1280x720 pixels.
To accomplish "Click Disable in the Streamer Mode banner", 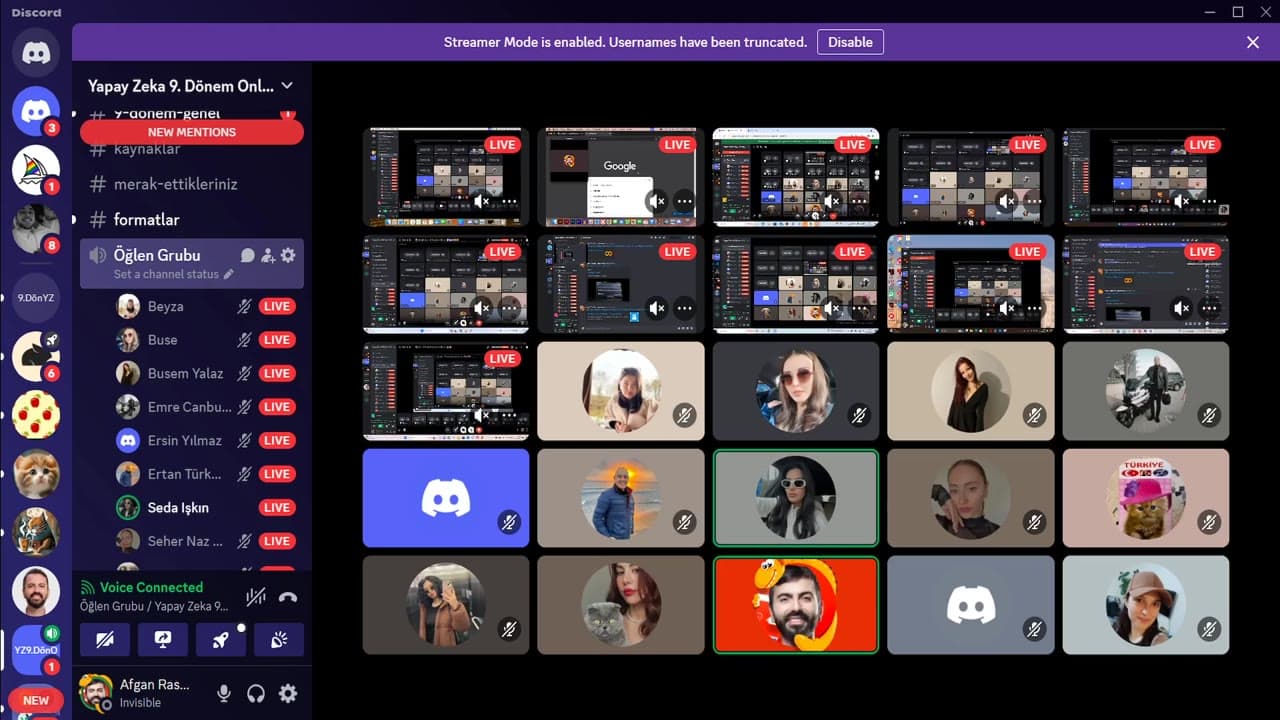I will coord(850,42).
